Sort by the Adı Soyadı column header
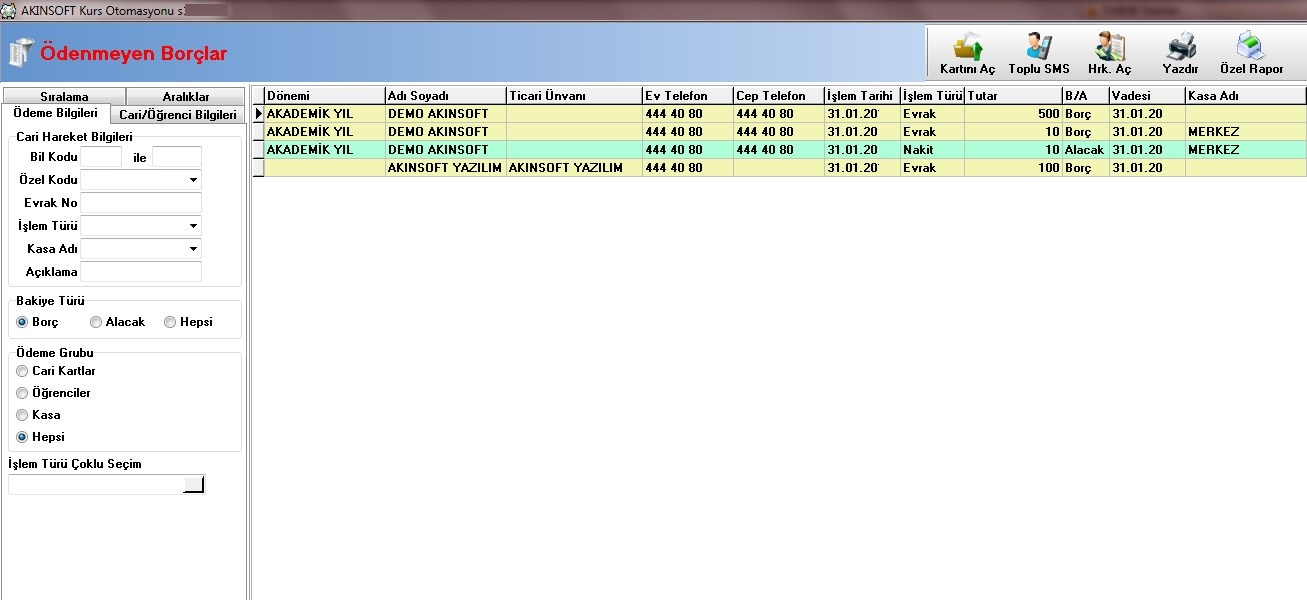Image resolution: width=1307 pixels, height=600 pixels. pos(445,96)
